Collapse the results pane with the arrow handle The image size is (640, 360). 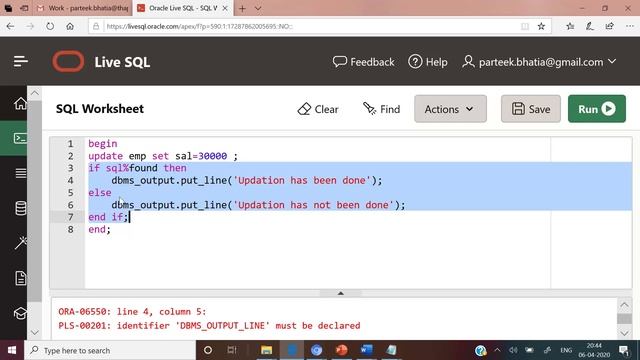pos(340,293)
